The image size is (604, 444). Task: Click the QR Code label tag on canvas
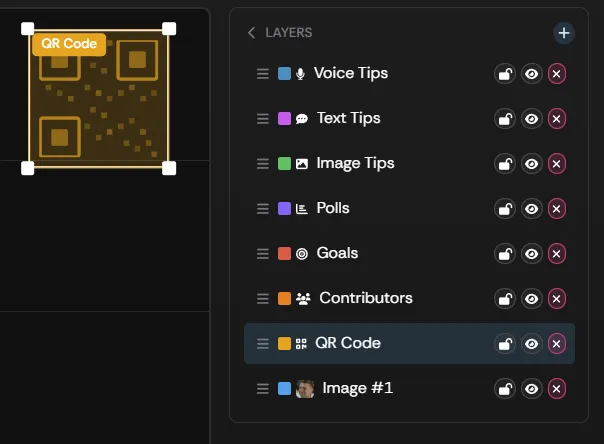point(69,44)
